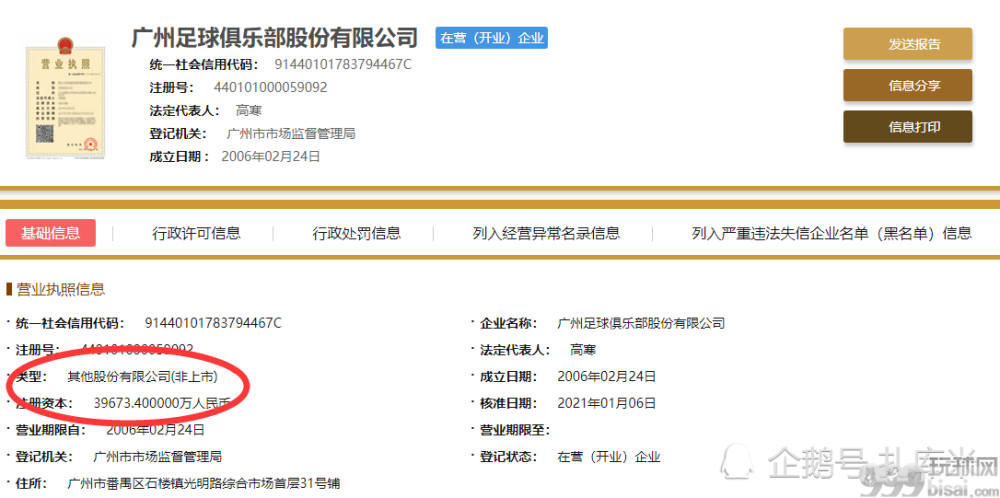Switch to the 行政许可信息 tab
Screen dimensions: 1000x498
(x=196, y=233)
